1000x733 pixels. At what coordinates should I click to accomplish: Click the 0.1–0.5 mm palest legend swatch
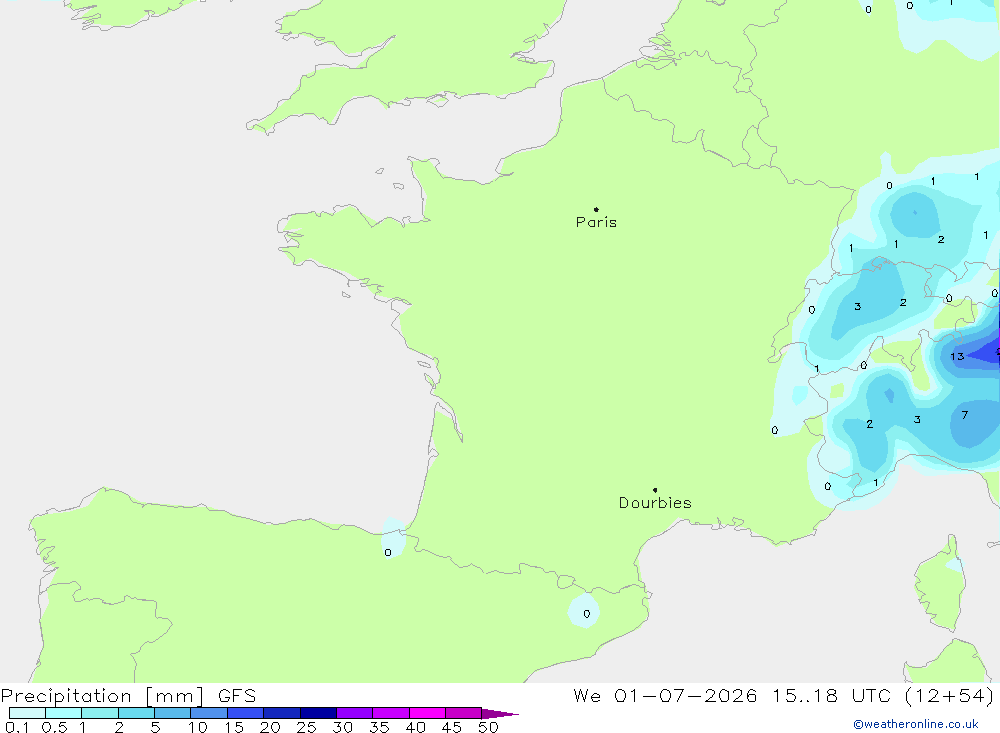pyautogui.click(x=27, y=713)
